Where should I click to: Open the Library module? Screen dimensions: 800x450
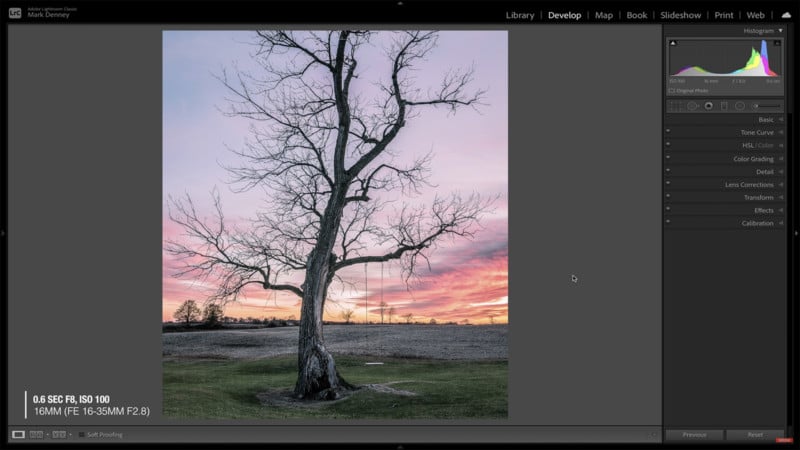click(x=520, y=15)
